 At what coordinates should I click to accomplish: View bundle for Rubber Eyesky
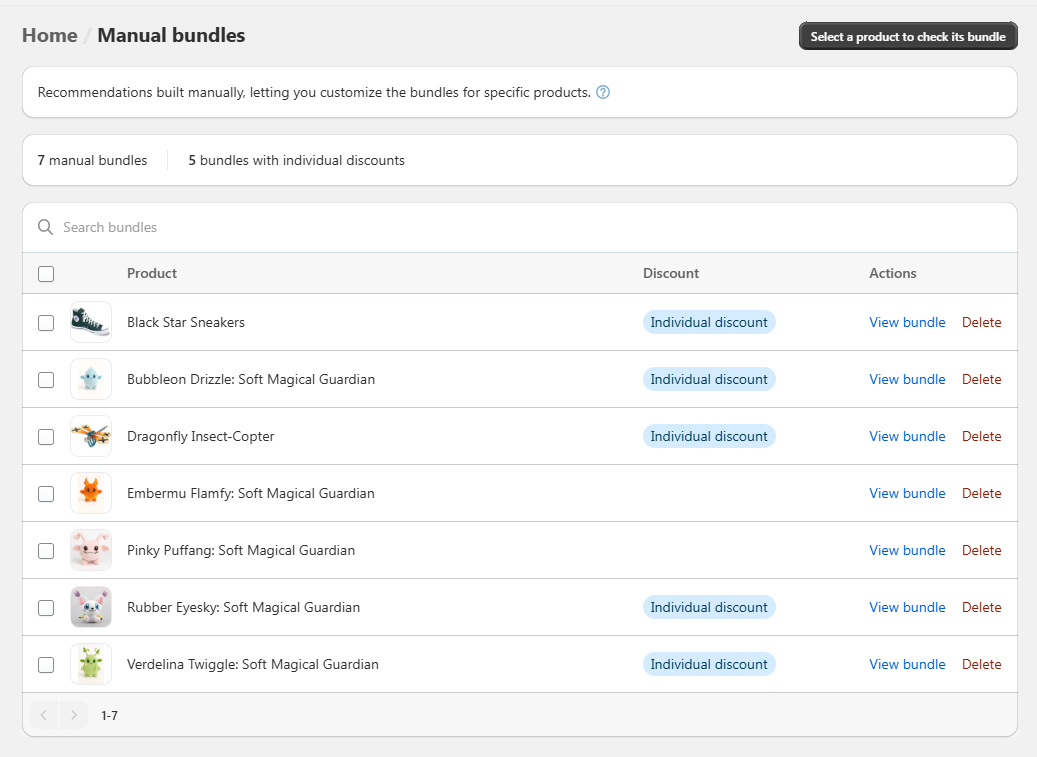coord(907,607)
